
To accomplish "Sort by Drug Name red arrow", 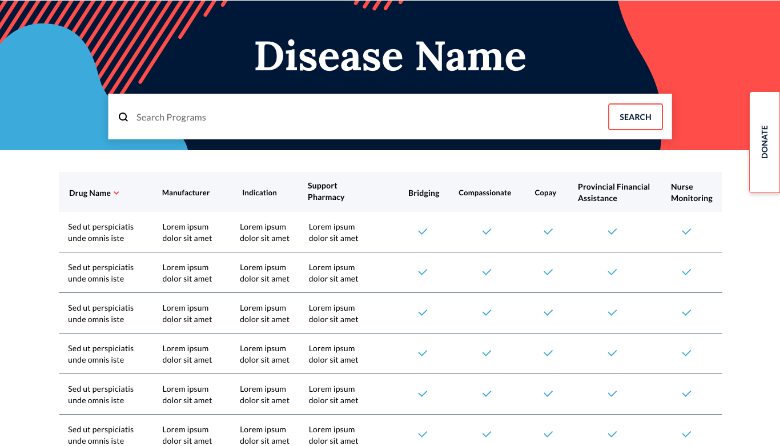I will point(117,193).
